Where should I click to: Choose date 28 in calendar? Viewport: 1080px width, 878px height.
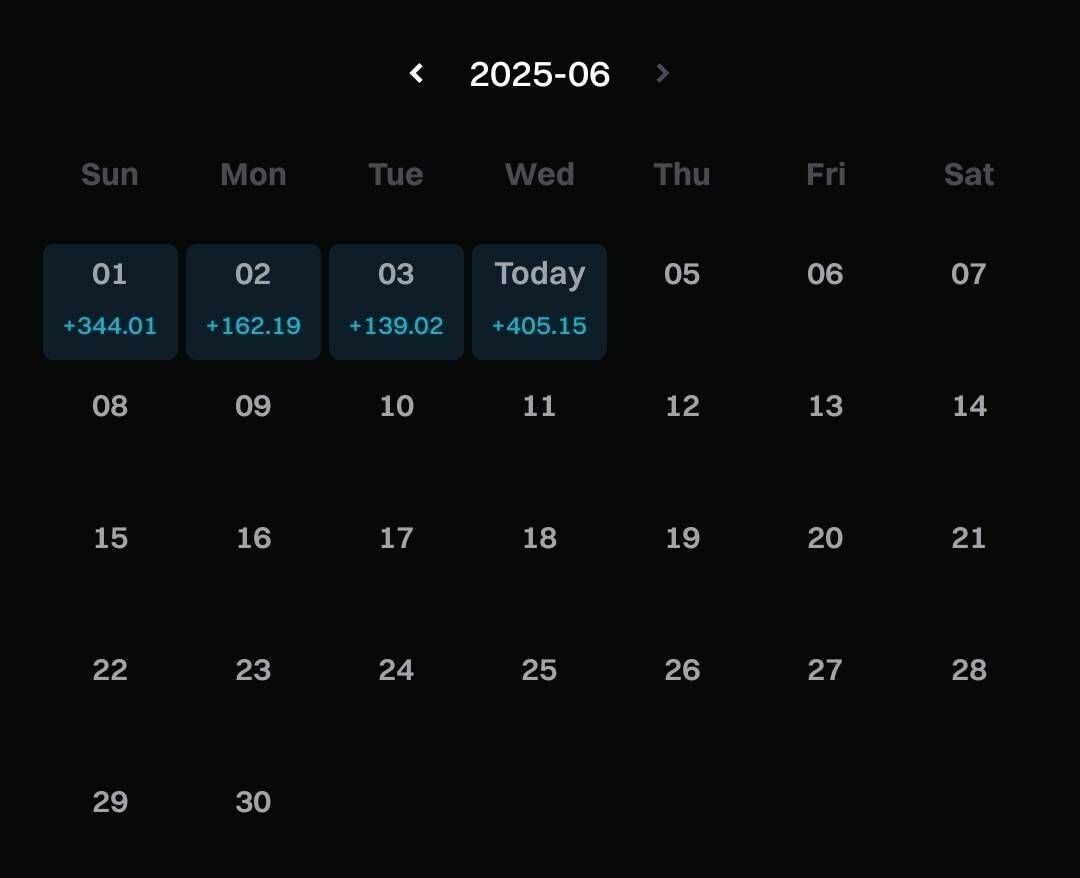pos(969,671)
